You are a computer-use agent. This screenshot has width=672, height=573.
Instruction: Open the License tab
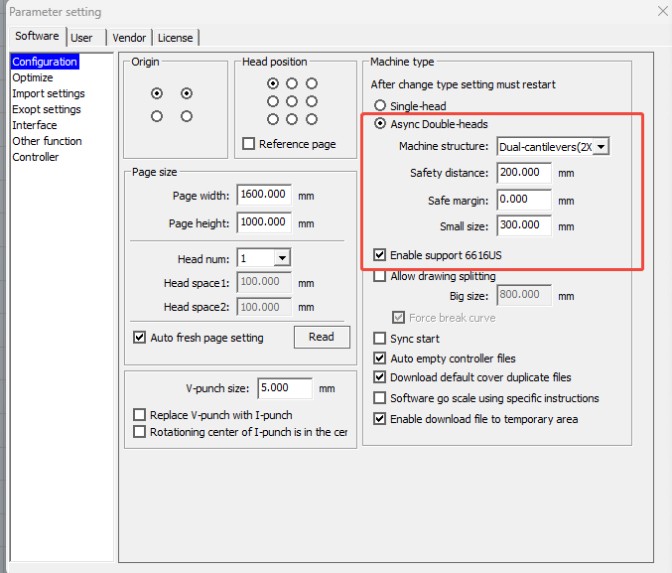click(175, 38)
